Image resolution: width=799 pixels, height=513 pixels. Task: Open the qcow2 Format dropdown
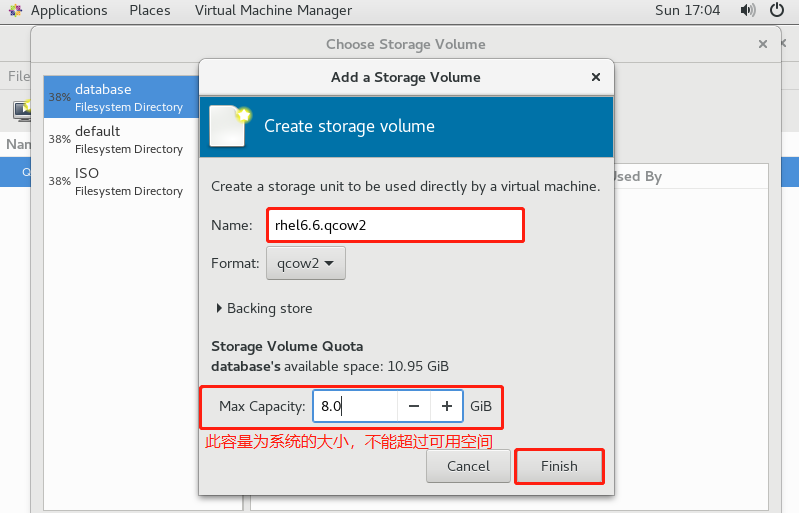point(306,264)
